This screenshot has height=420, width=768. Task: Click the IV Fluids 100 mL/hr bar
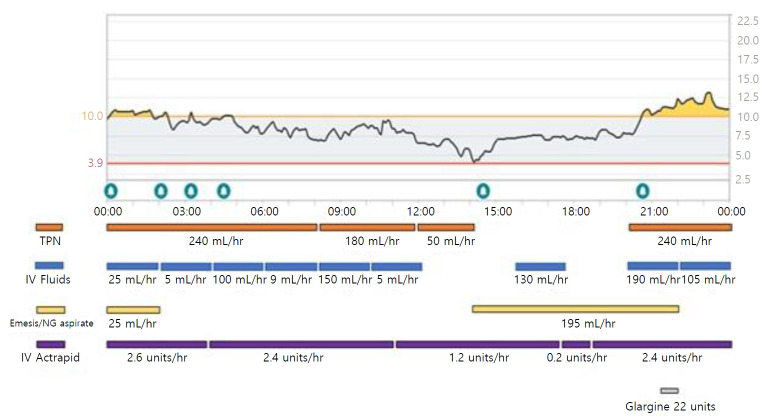(x=238, y=266)
